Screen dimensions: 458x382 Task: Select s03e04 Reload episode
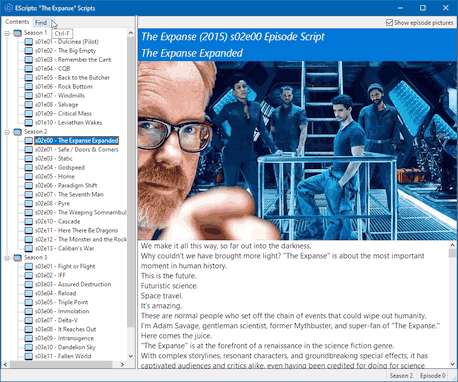pos(55,293)
